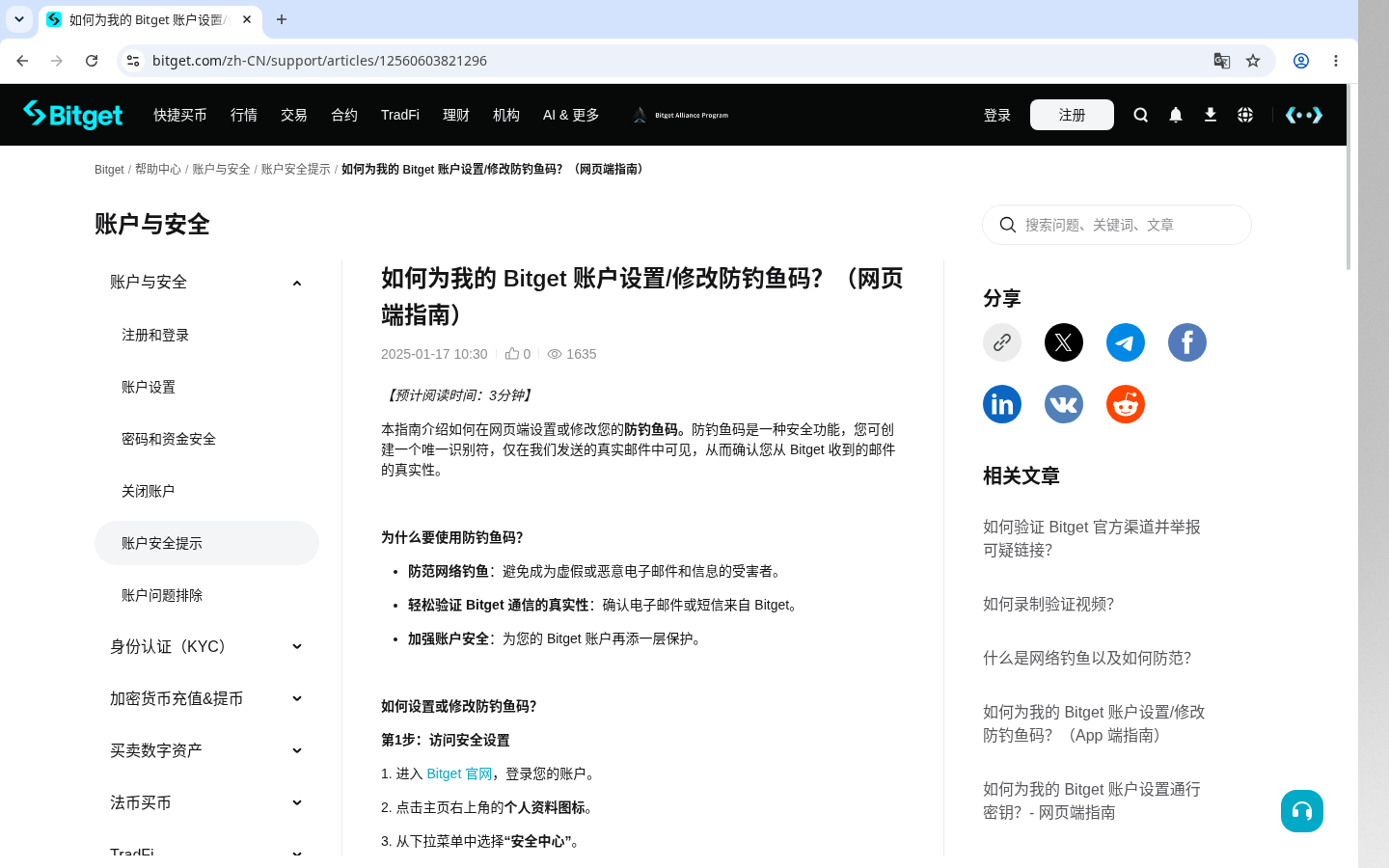Click the app download icon in header
The image size is (1389, 868).
[x=1211, y=115]
